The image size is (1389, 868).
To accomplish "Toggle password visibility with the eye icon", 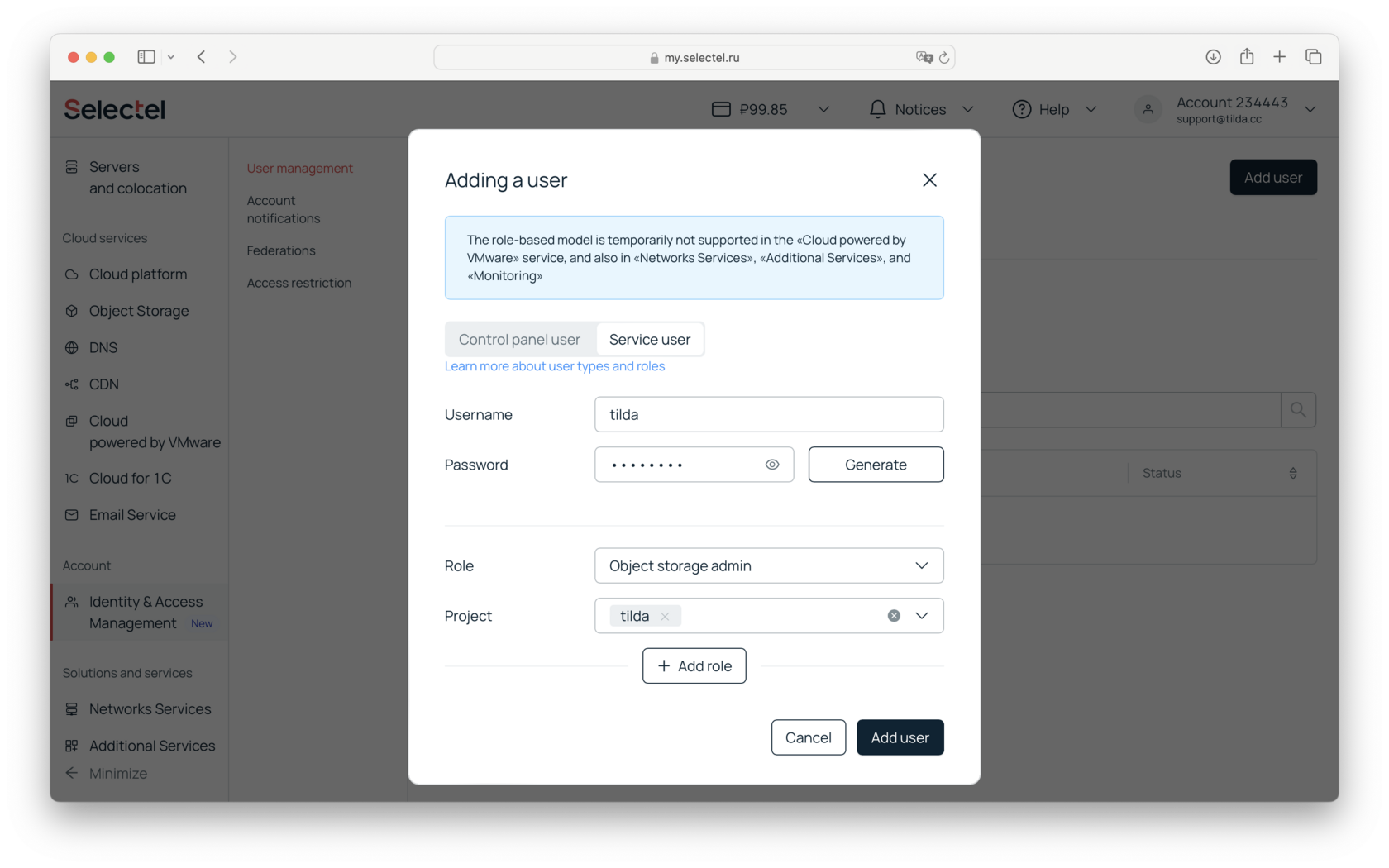I will 772,464.
